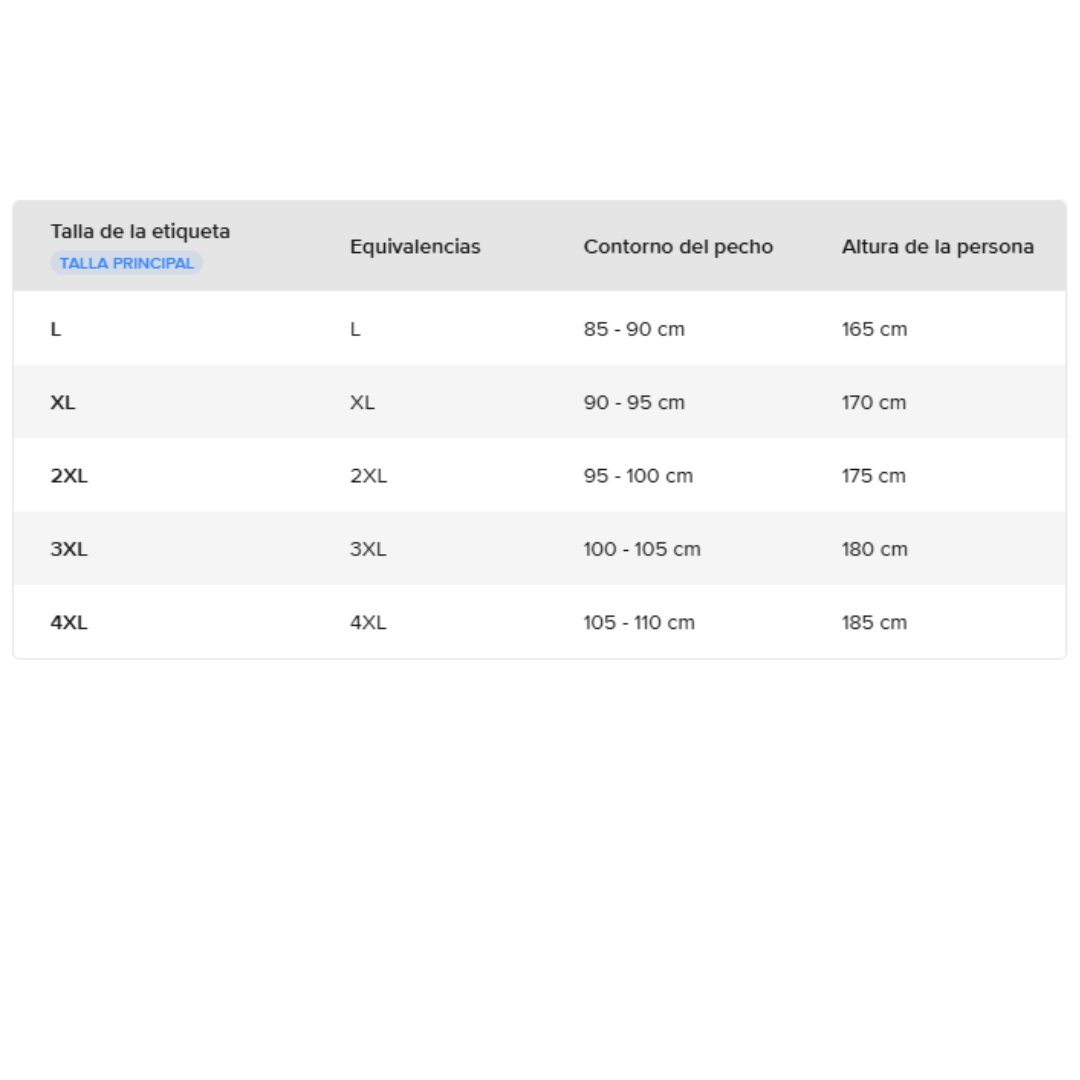Select the bold 3XL label size cell
Screen dimensions: 1080x1080
click(69, 549)
